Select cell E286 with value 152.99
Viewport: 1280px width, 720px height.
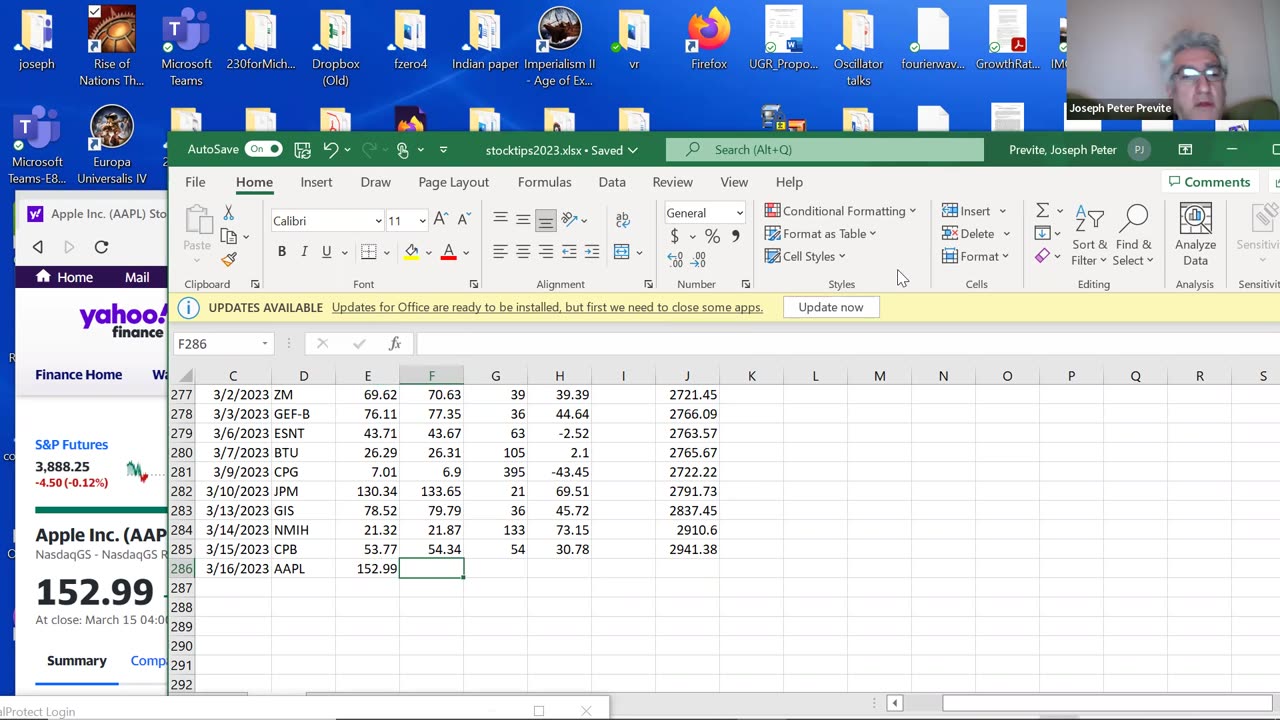coord(367,568)
